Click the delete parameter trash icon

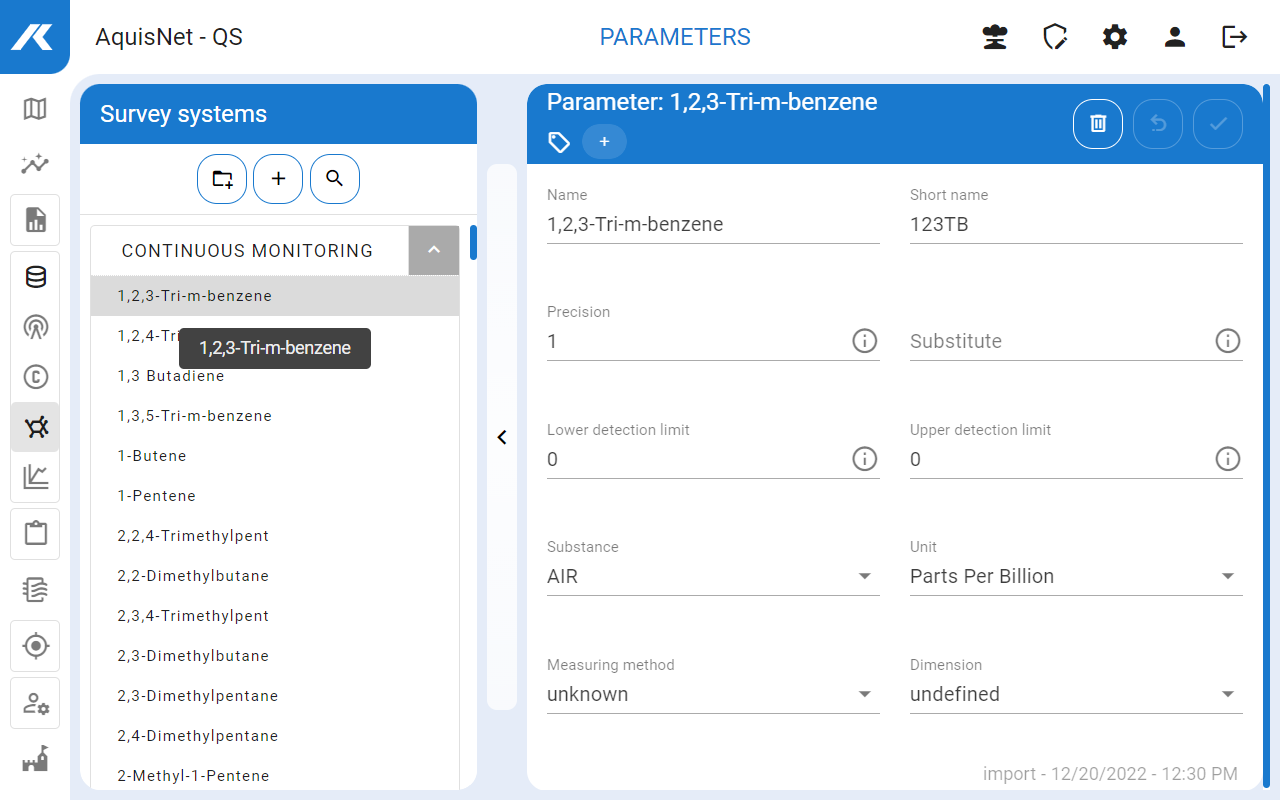point(1097,124)
